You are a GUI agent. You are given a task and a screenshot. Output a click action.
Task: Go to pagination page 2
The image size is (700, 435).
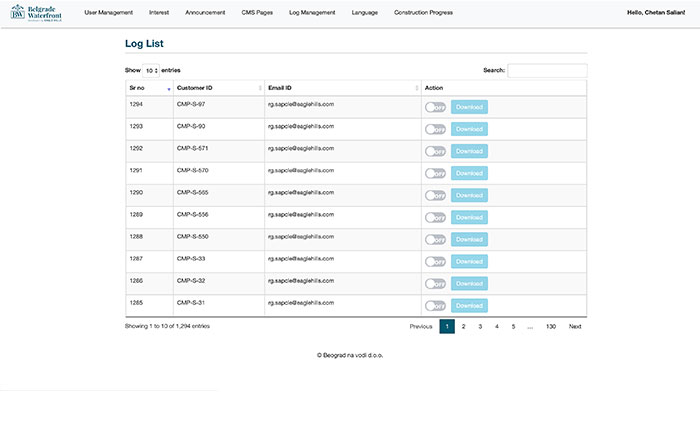(x=463, y=326)
